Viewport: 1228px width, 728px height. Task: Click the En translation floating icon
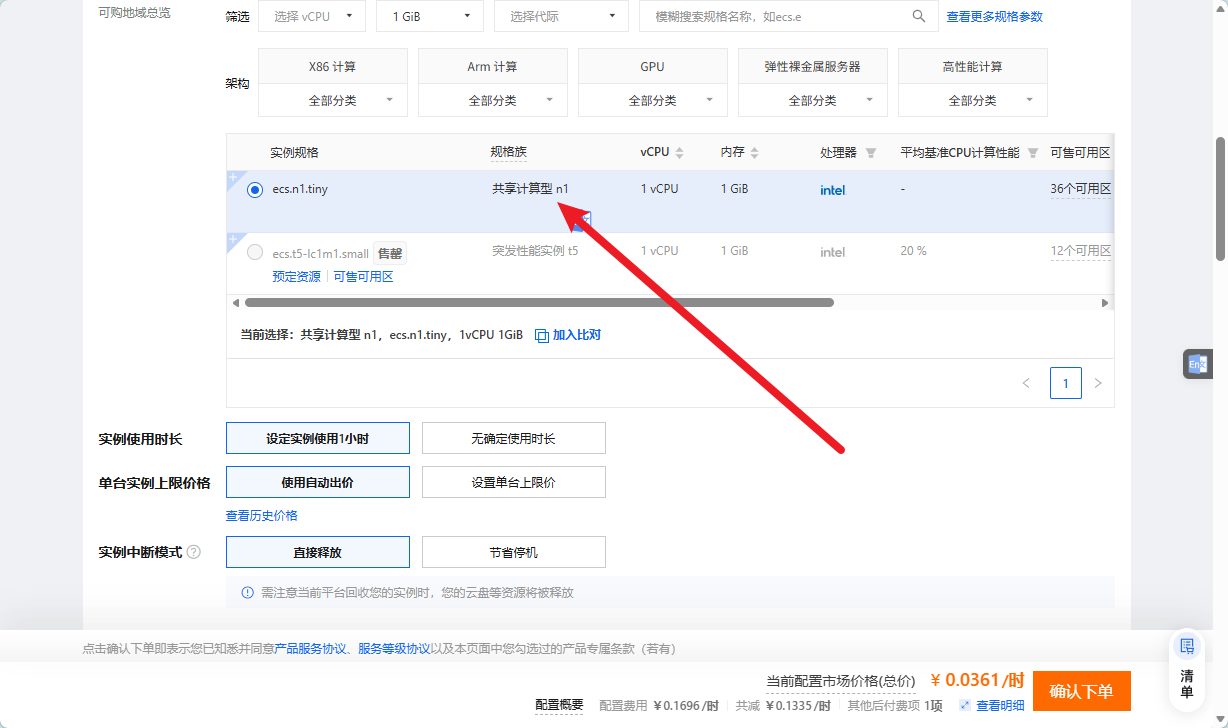pos(1197,365)
